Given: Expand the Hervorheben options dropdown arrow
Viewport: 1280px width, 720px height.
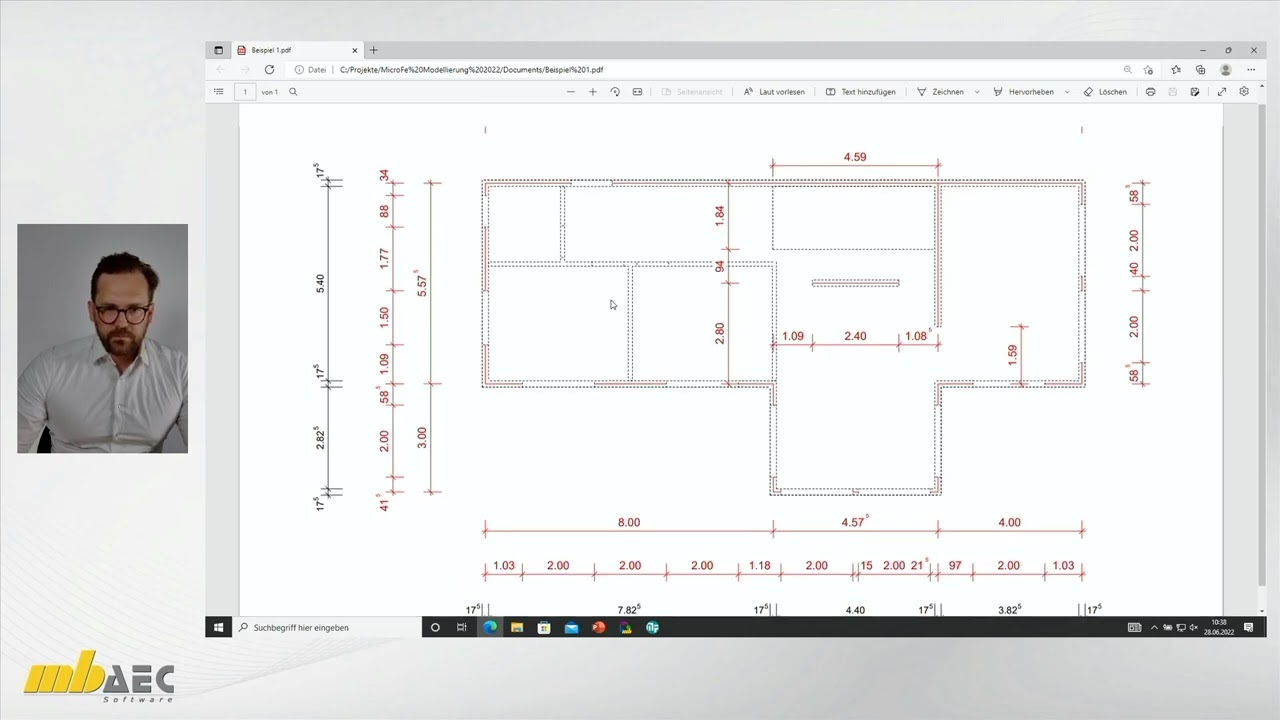Looking at the screenshot, I should pyautogui.click(x=1066, y=91).
